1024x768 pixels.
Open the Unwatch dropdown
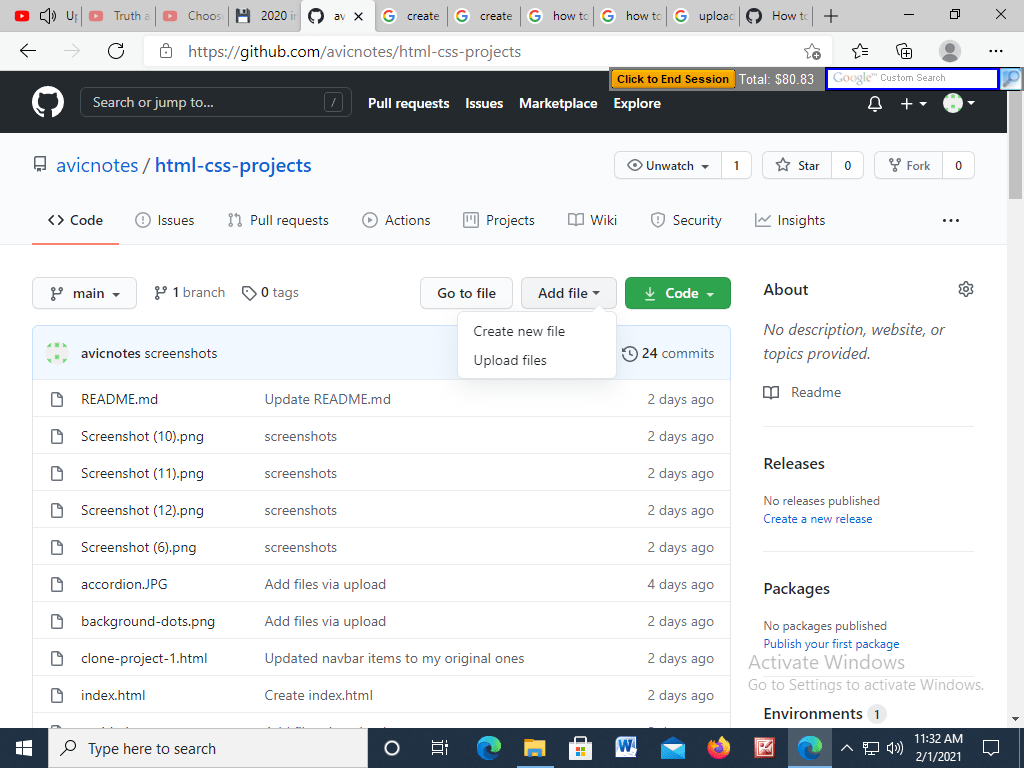tap(666, 165)
